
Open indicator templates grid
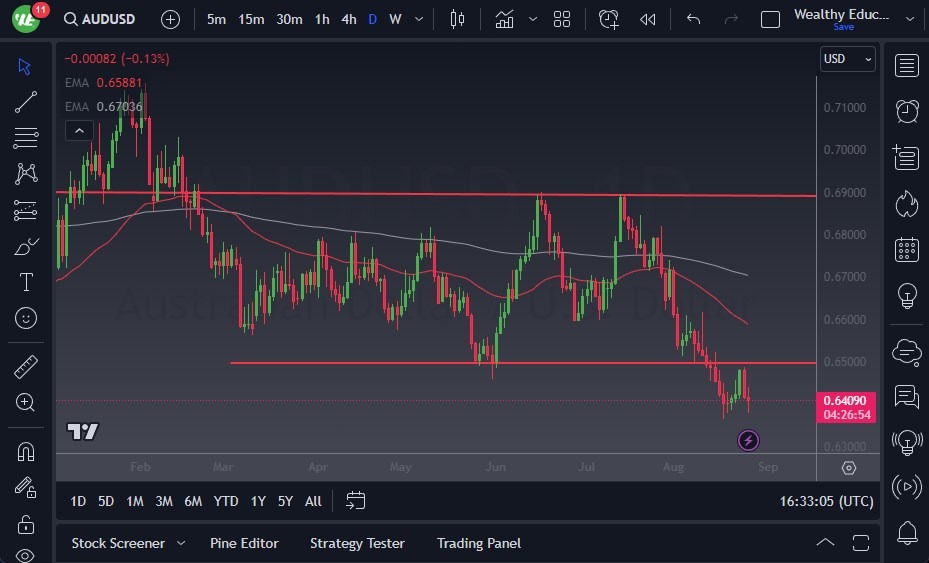(x=562, y=20)
